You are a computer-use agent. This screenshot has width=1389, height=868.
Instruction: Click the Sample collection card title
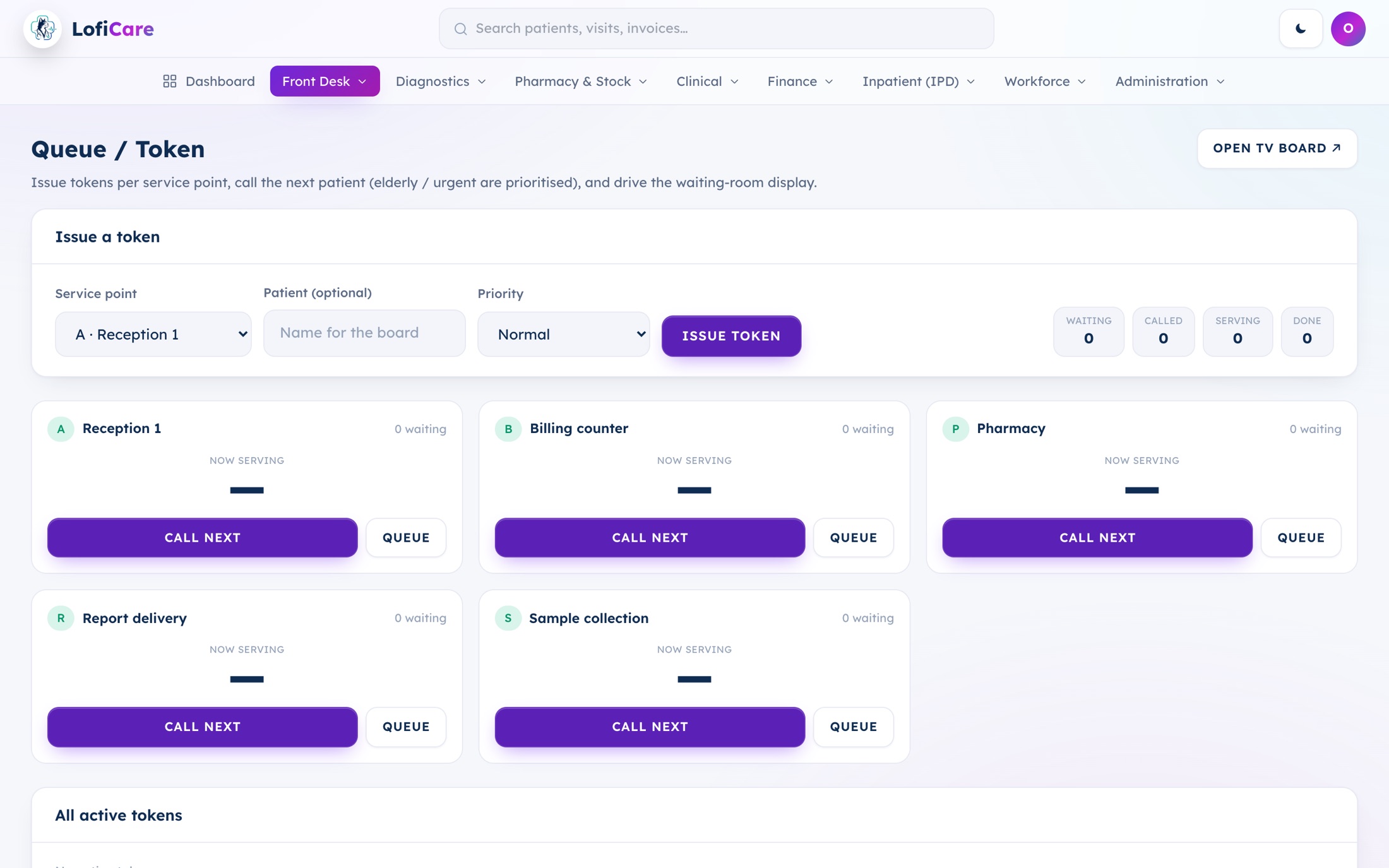point(588,618)
